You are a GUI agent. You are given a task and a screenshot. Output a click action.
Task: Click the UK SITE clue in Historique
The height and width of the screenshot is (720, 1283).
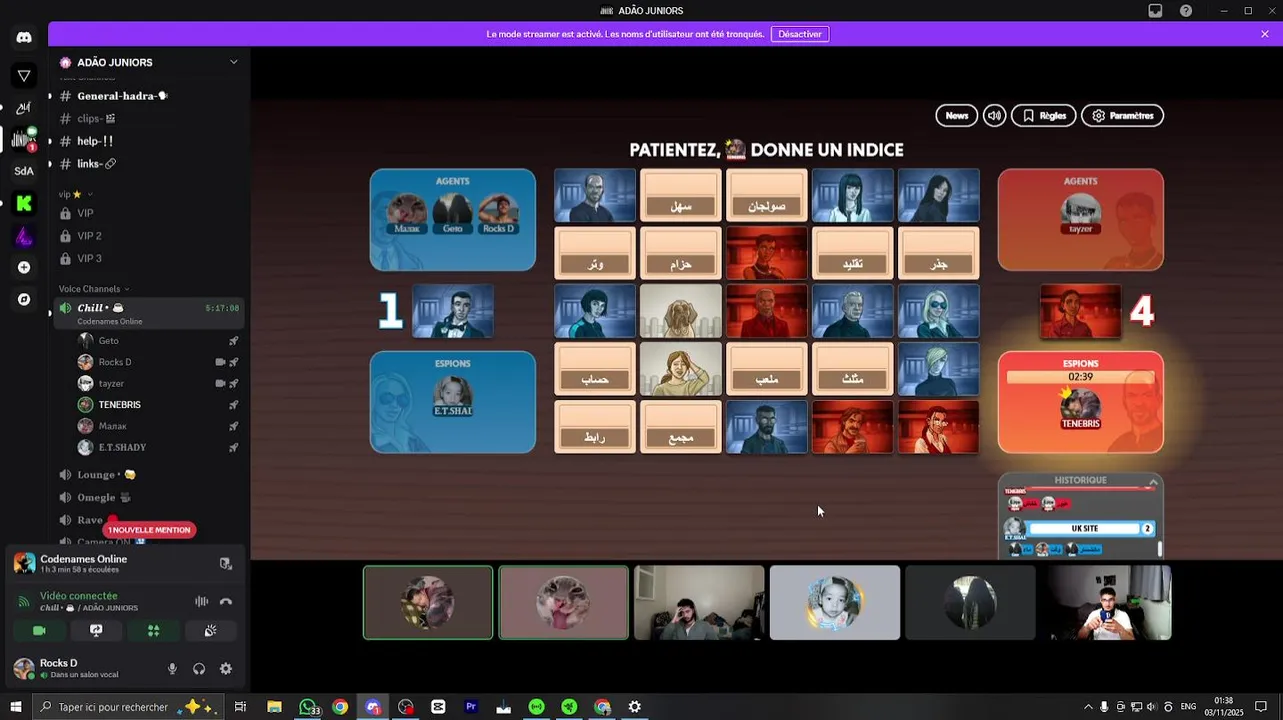[1085, 528]
